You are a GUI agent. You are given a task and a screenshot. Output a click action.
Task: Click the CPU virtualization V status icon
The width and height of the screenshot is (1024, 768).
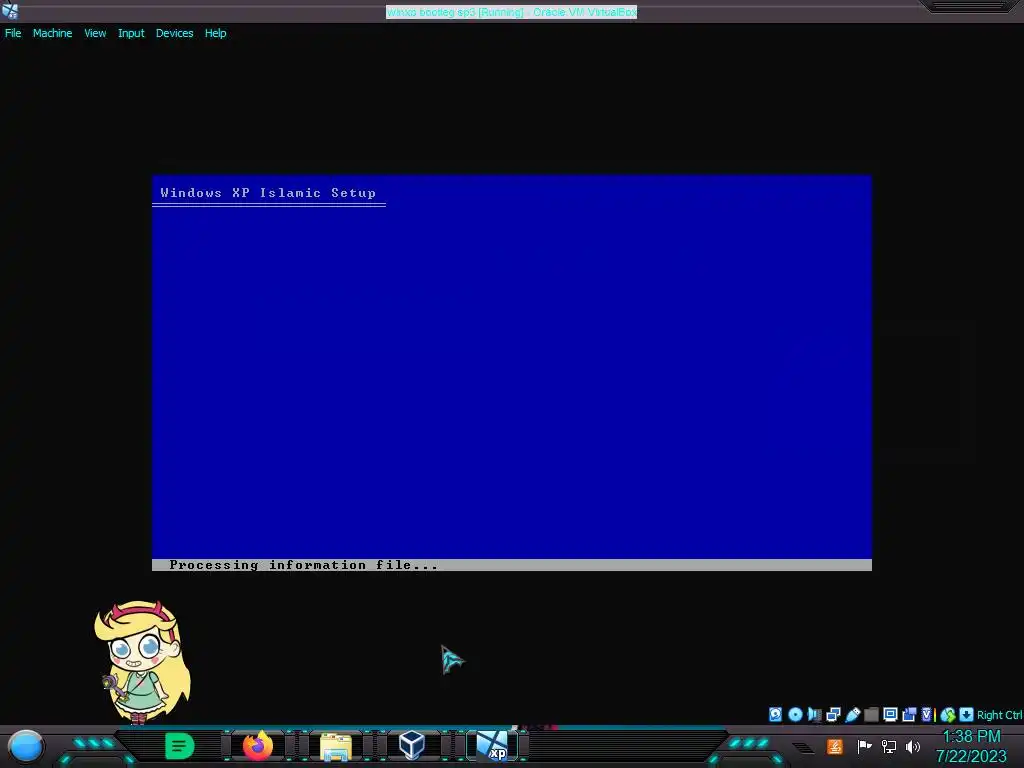click(x=927, y=714)
